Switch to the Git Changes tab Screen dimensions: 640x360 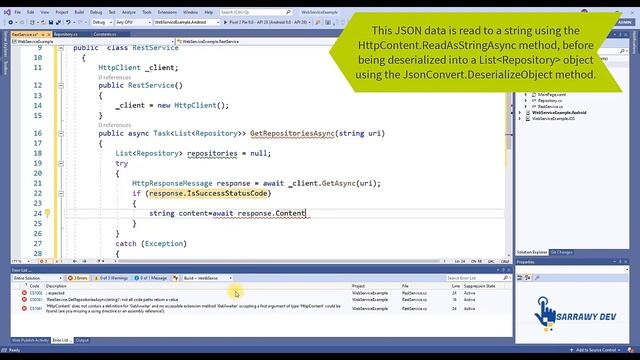pos(562,253)
